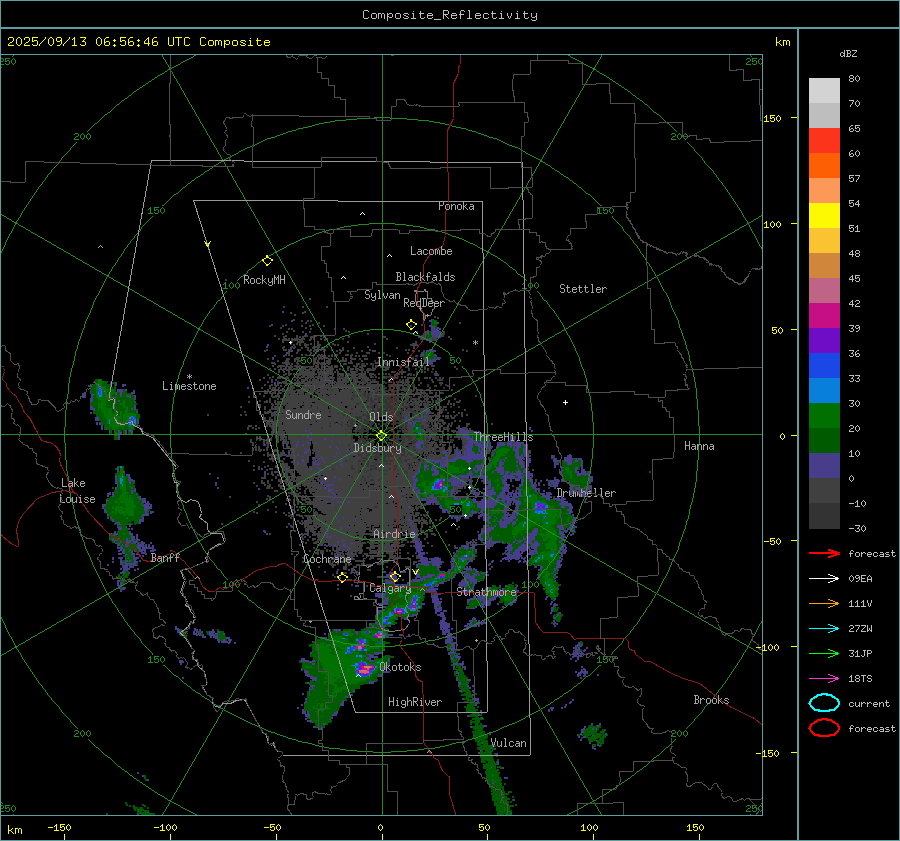Select the Airdrie label on the map

tap(394, 534)
